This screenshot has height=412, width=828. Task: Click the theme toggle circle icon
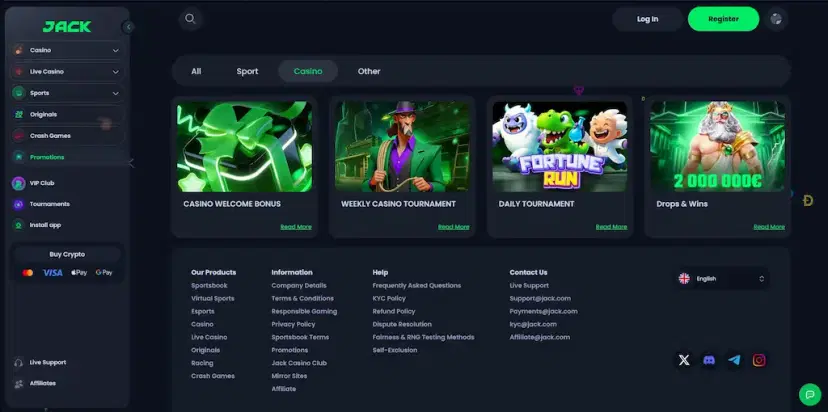click(776, 19)
